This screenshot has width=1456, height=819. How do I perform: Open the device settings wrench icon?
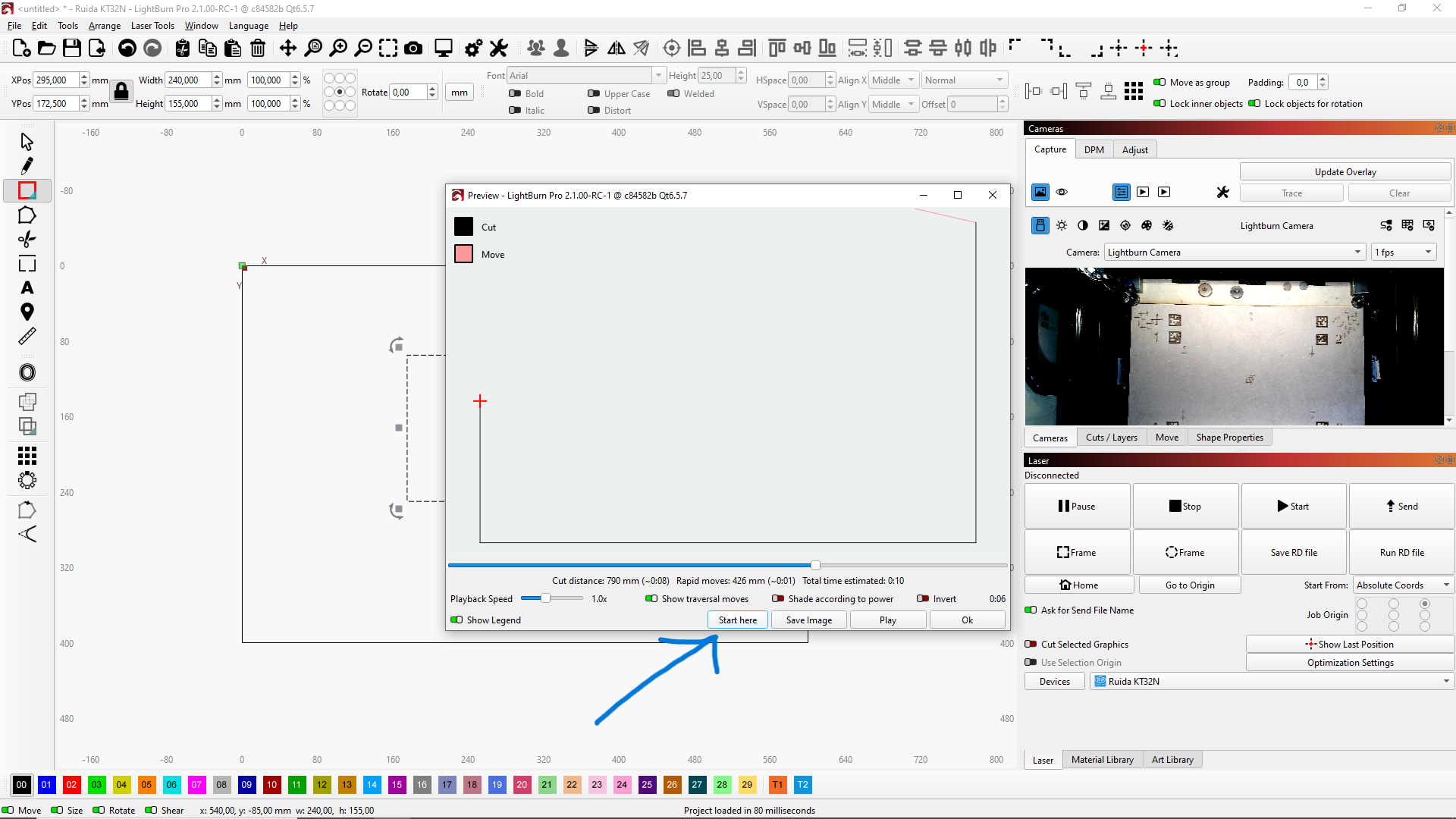tap(498, 49)
